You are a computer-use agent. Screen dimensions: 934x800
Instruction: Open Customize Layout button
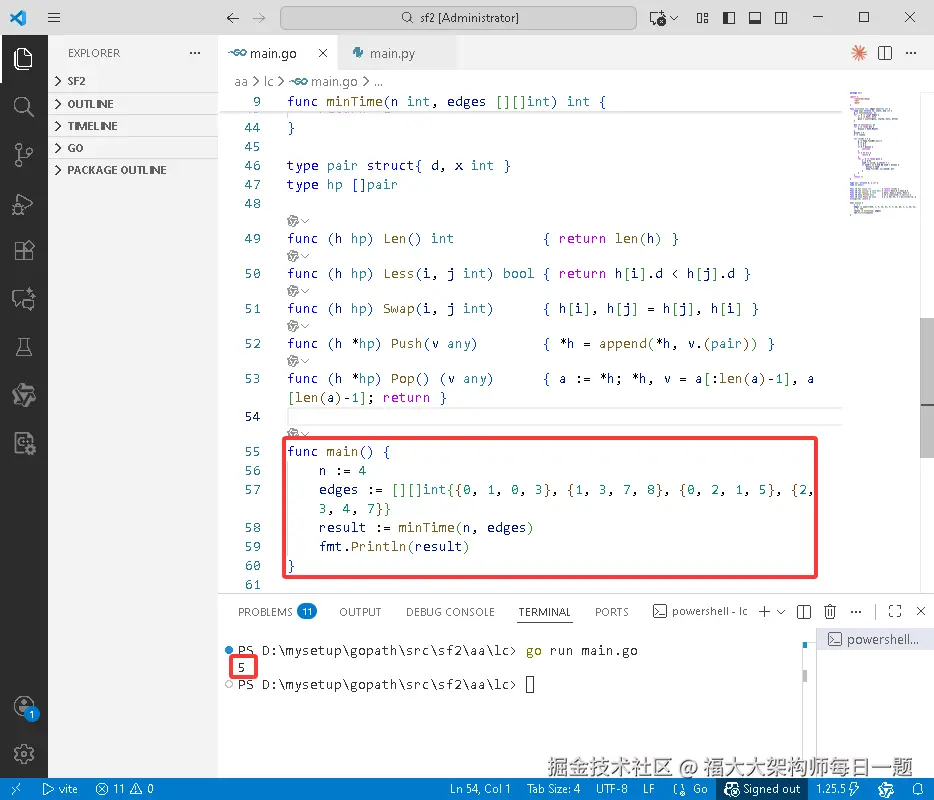pyautogui.click(x=702, y=18)
